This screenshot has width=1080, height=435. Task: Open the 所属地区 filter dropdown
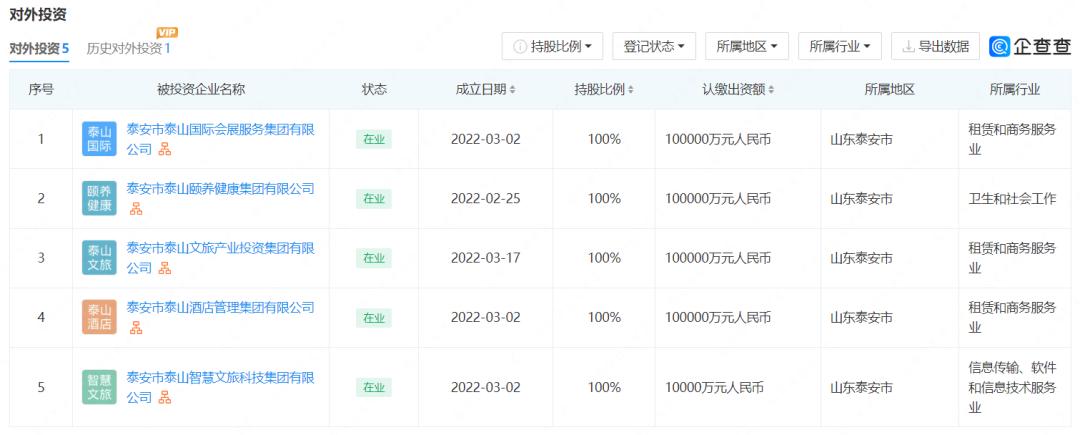pyautogui.click(x=747, y=46)
